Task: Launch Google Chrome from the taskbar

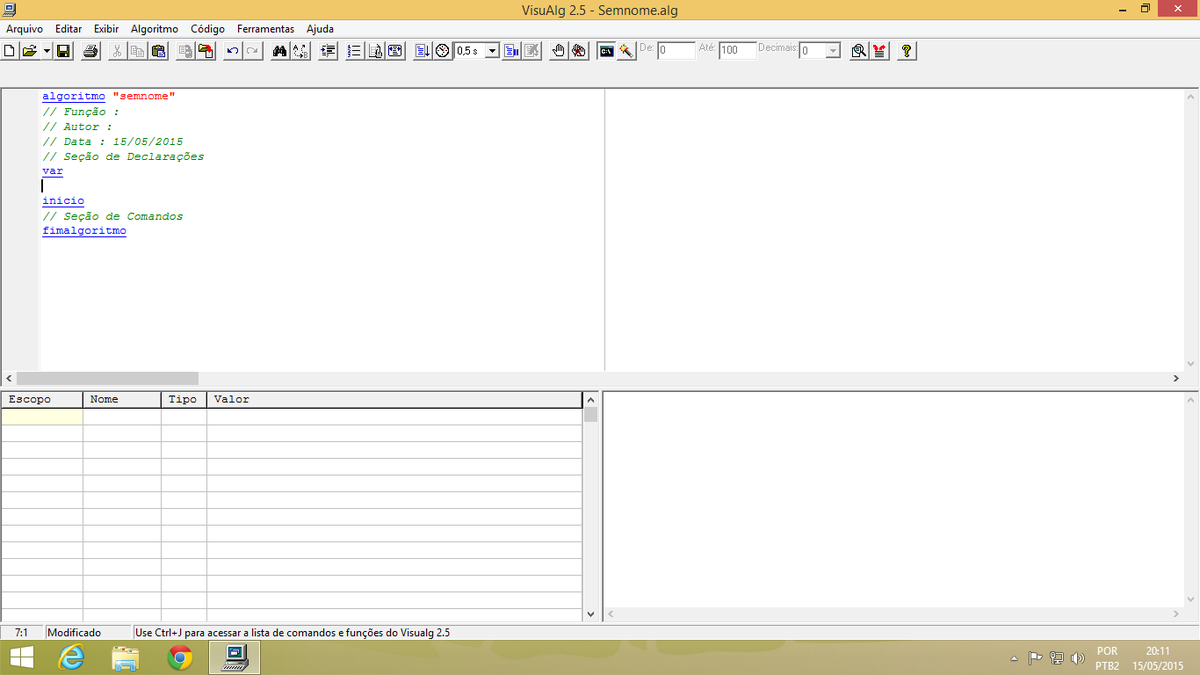Action: tap(178, 657)
